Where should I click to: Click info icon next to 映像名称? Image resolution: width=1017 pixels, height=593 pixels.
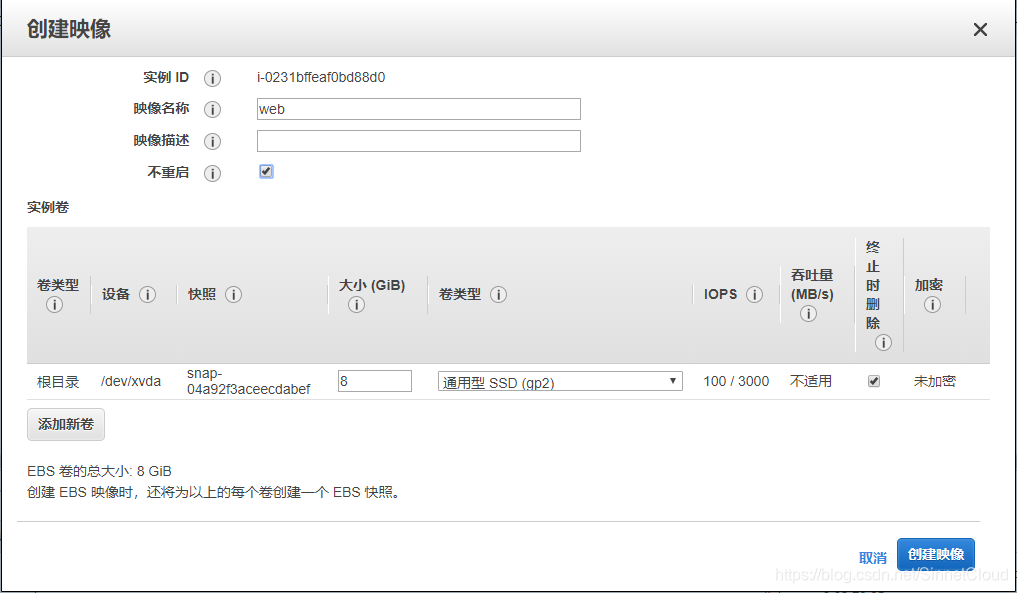pos(212,110)
